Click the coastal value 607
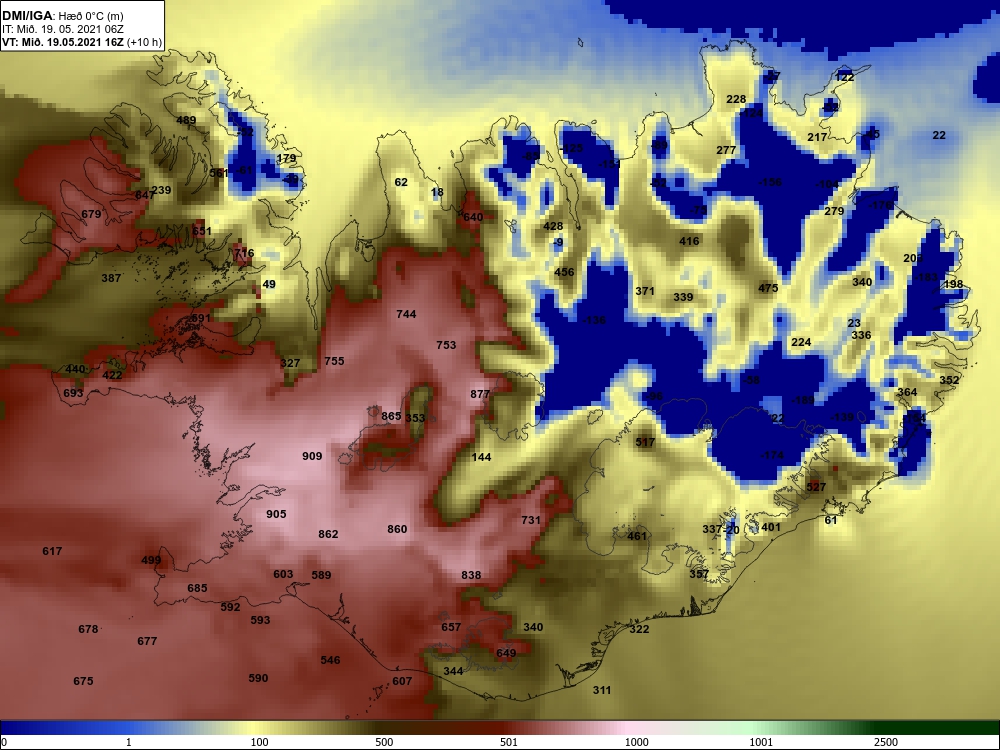This screenshot has height=750, width=1000. click(402, 681)
